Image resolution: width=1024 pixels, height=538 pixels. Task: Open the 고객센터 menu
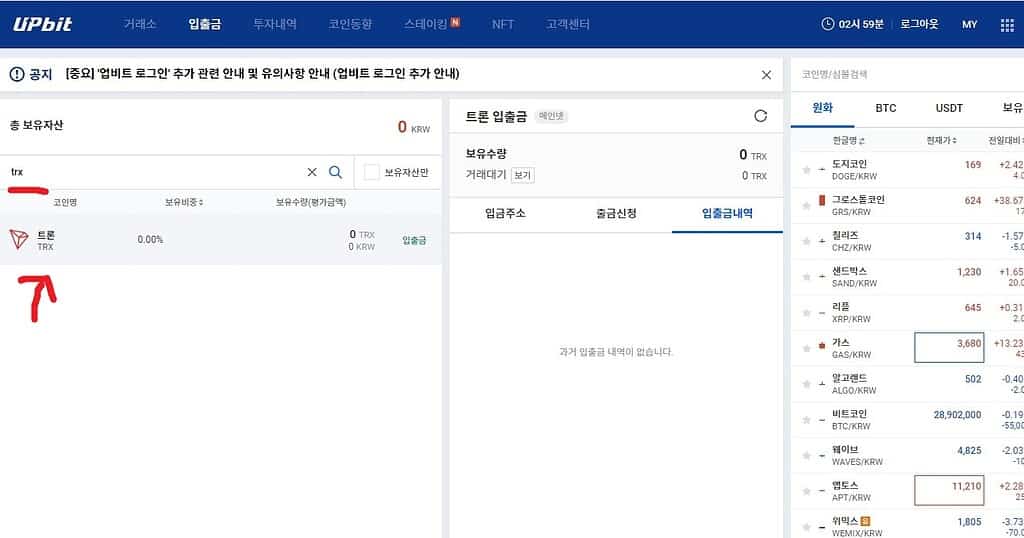(x=568, y=24)
